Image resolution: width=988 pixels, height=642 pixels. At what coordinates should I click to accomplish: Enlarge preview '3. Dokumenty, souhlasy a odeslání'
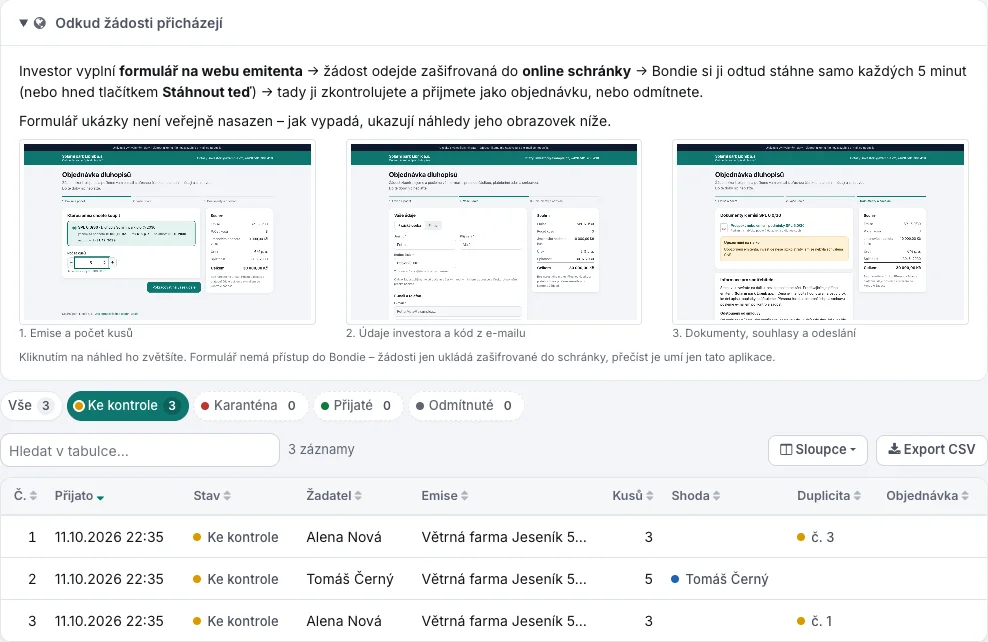click(820, 232)
